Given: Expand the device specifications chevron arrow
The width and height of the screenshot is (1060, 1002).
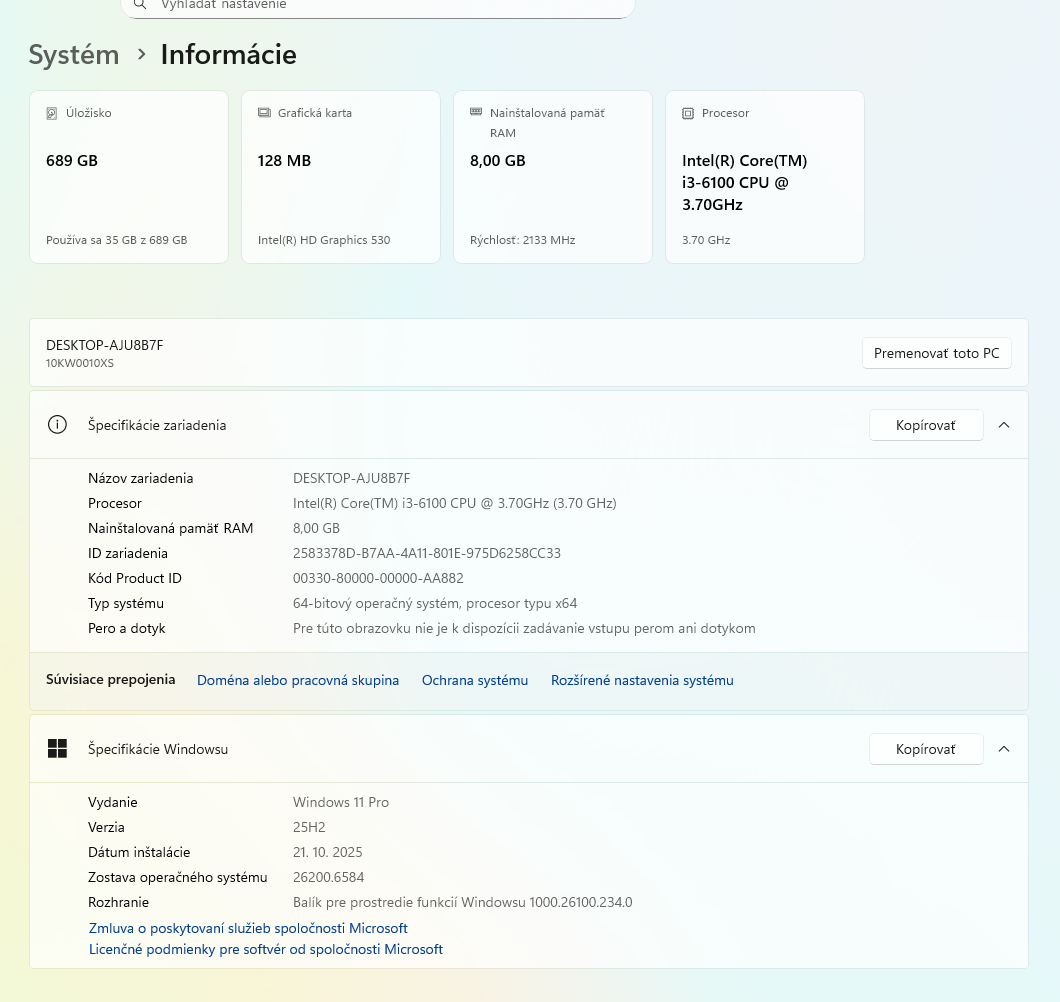Looking at the screenshot, I should 1004,424.
